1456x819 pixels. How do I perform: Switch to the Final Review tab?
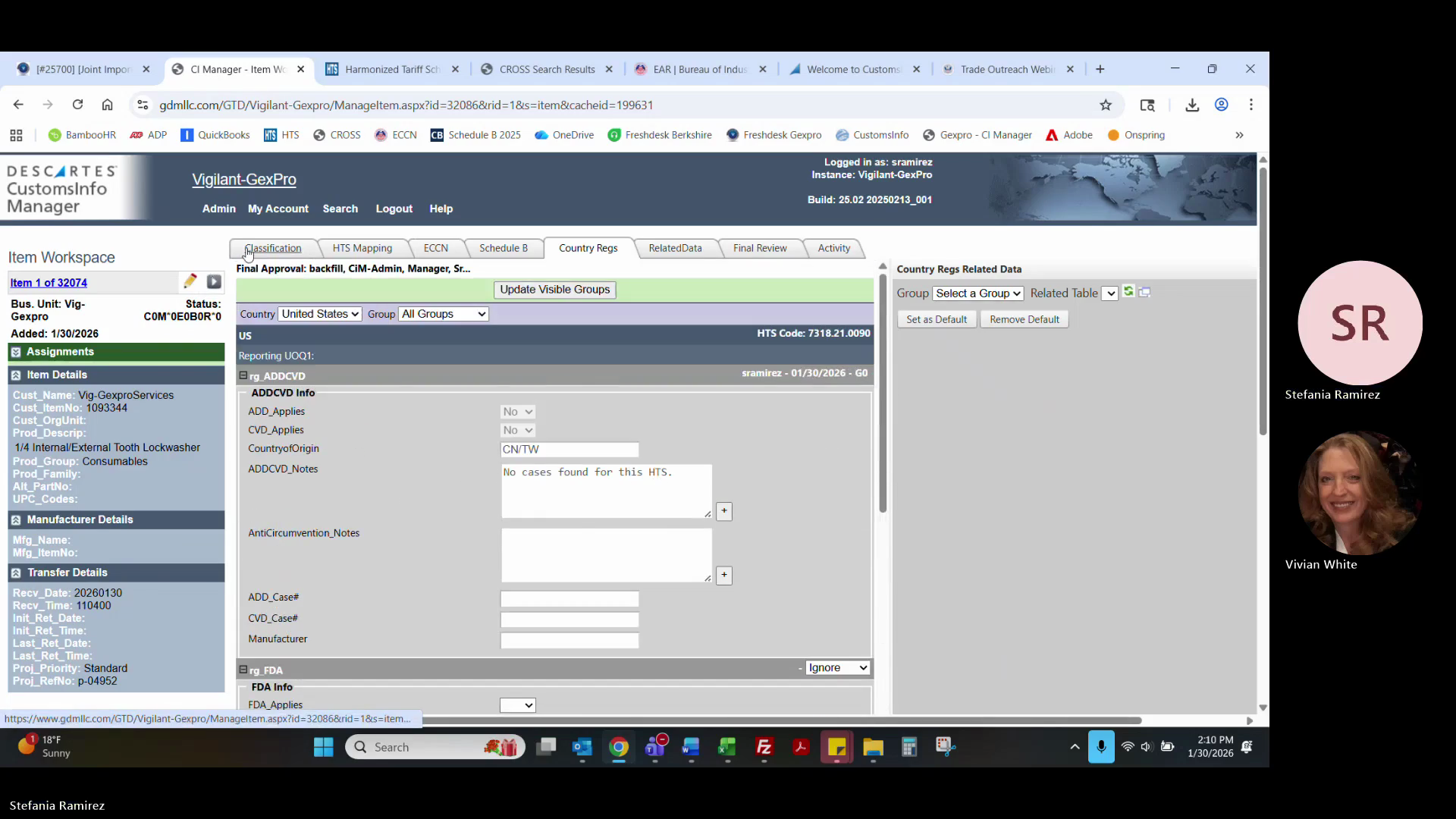pos(759,248)
